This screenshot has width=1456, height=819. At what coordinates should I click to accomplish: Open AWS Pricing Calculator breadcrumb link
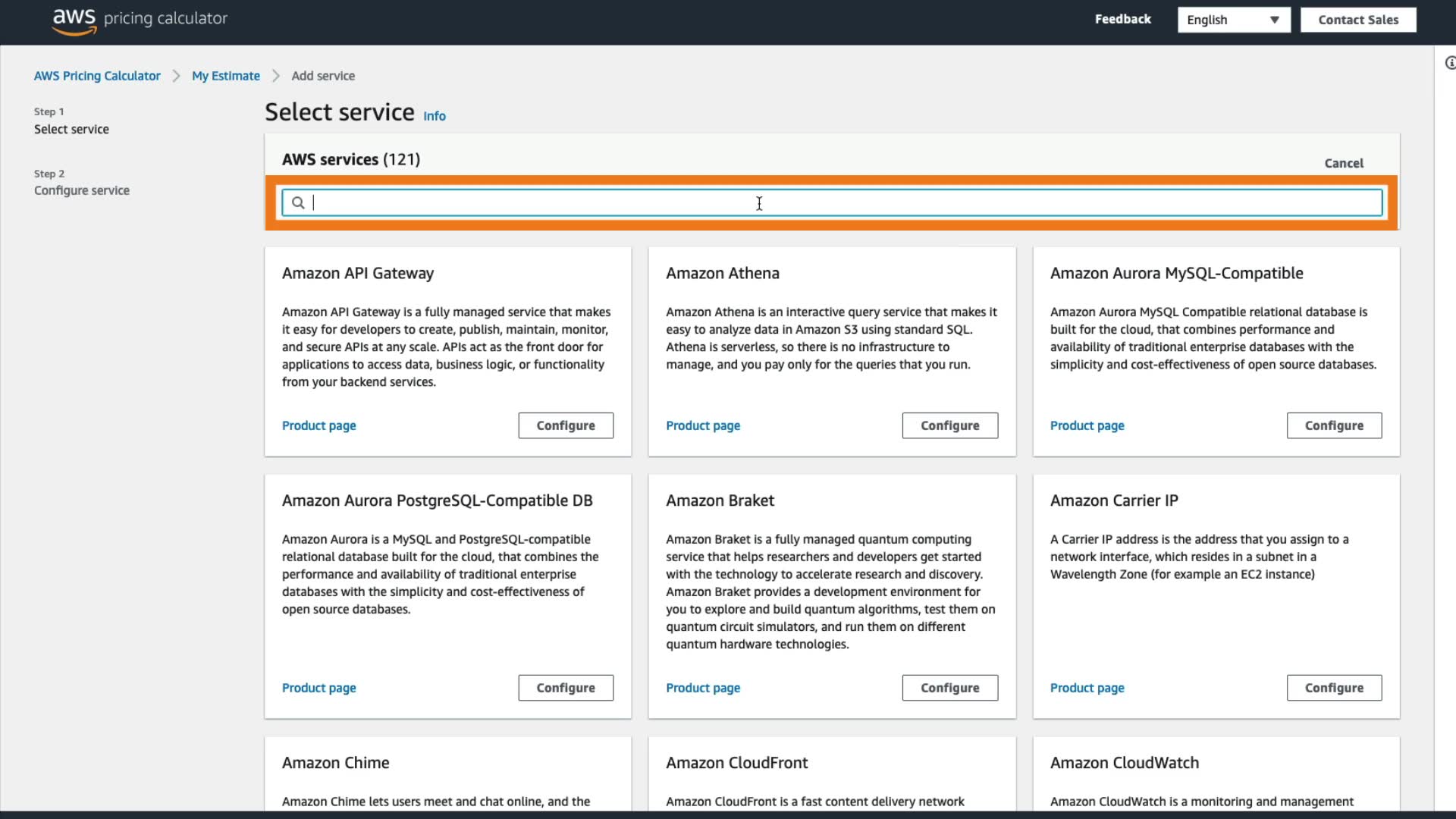pos(97,76)
